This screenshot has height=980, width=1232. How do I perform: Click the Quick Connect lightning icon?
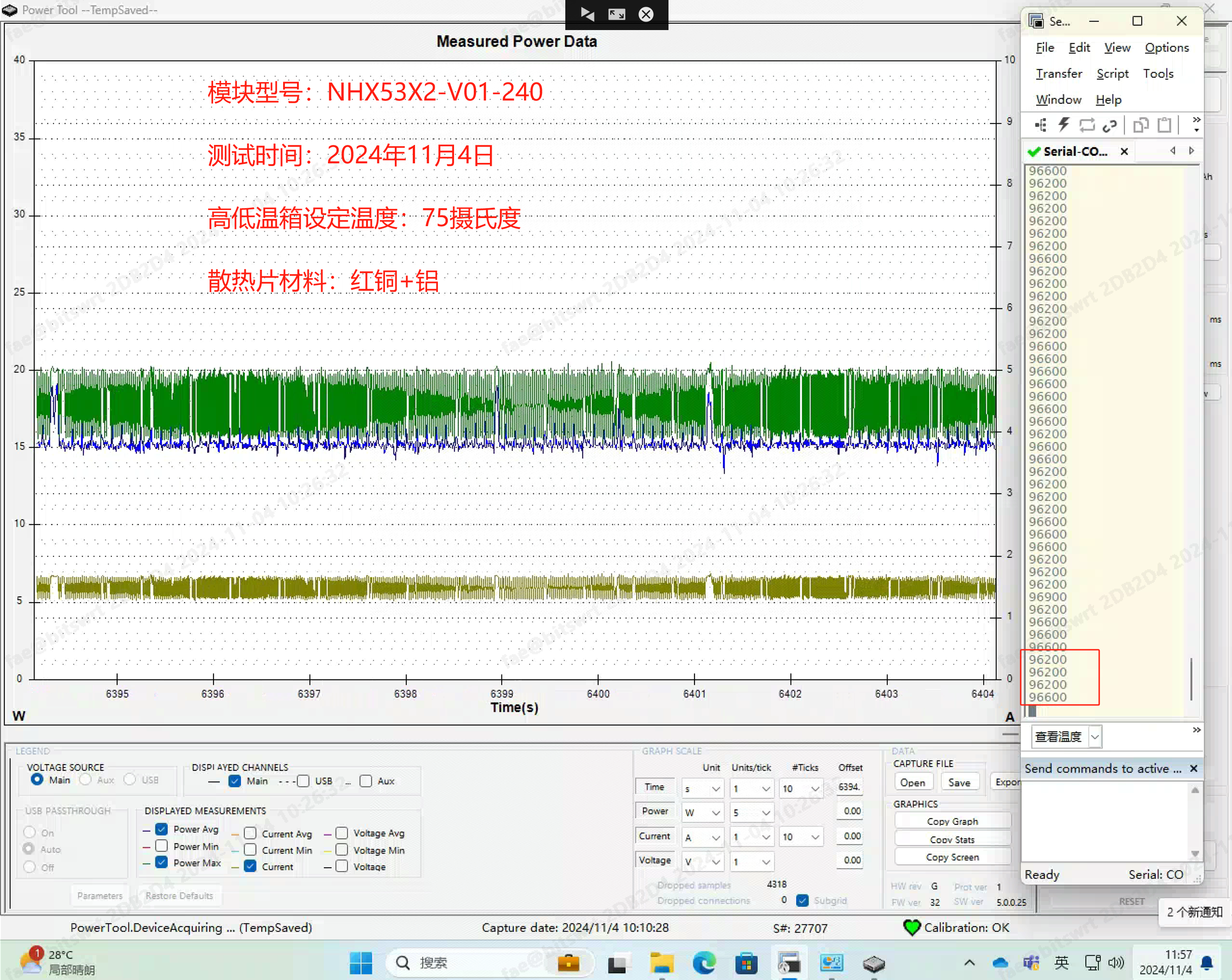pos(1063,125)
